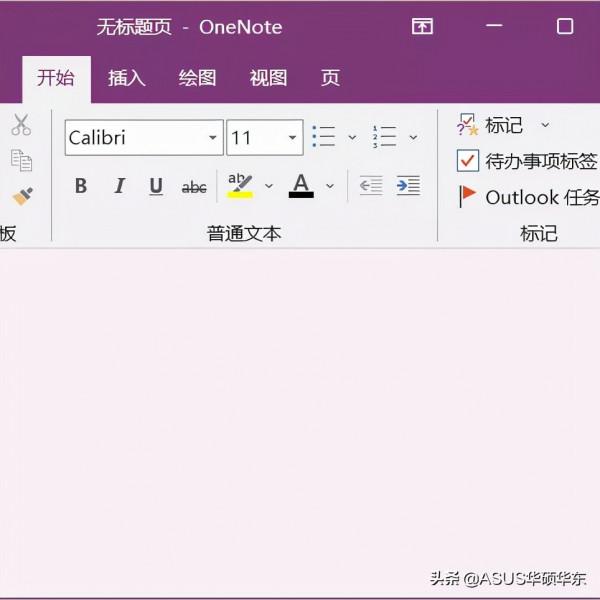Viewport: 600px width, 600px height.
Task: Select the Format Painter brush
Action: click(23, 196)
